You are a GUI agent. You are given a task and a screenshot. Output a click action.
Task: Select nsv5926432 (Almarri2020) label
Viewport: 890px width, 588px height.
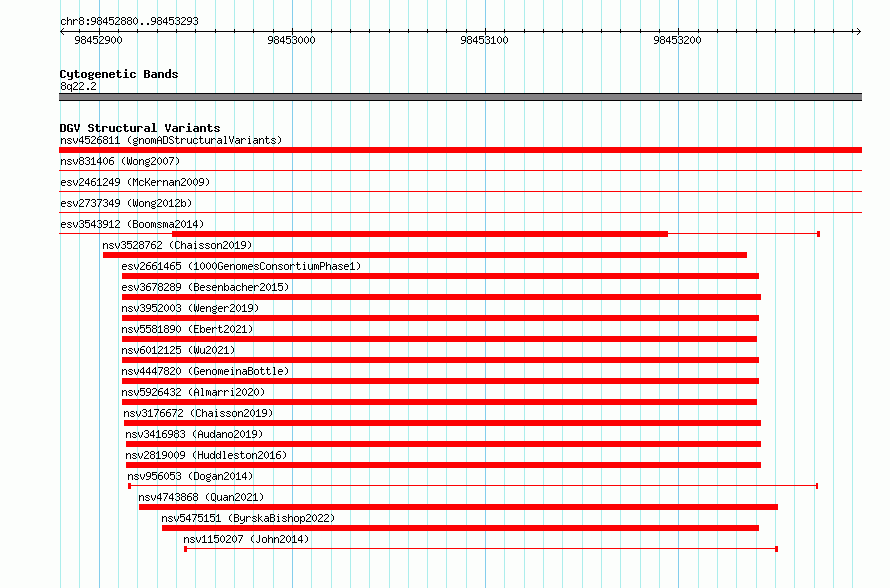point(193,392)
